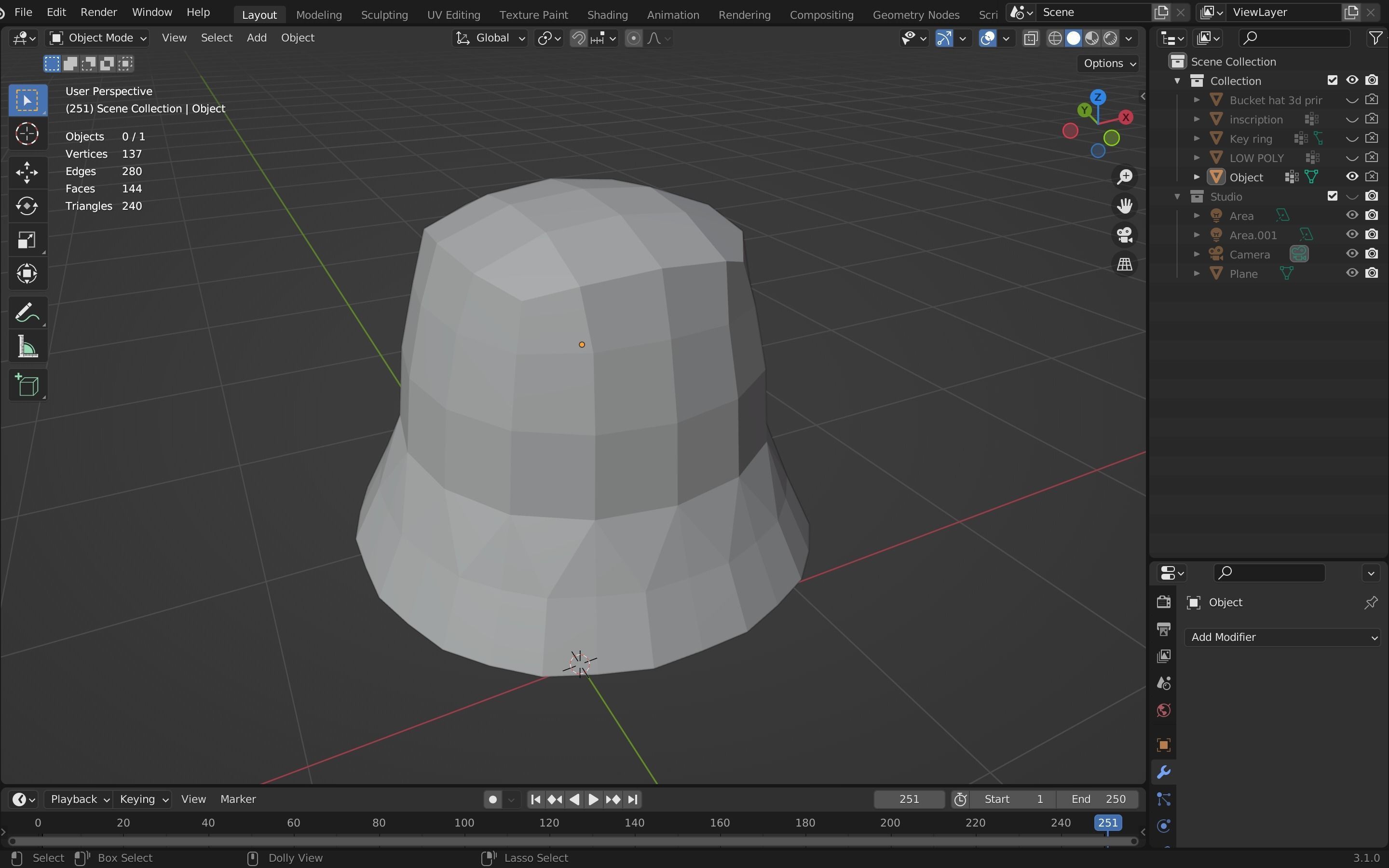Expand the Bucket hat 3d print item

point(1197,100)
